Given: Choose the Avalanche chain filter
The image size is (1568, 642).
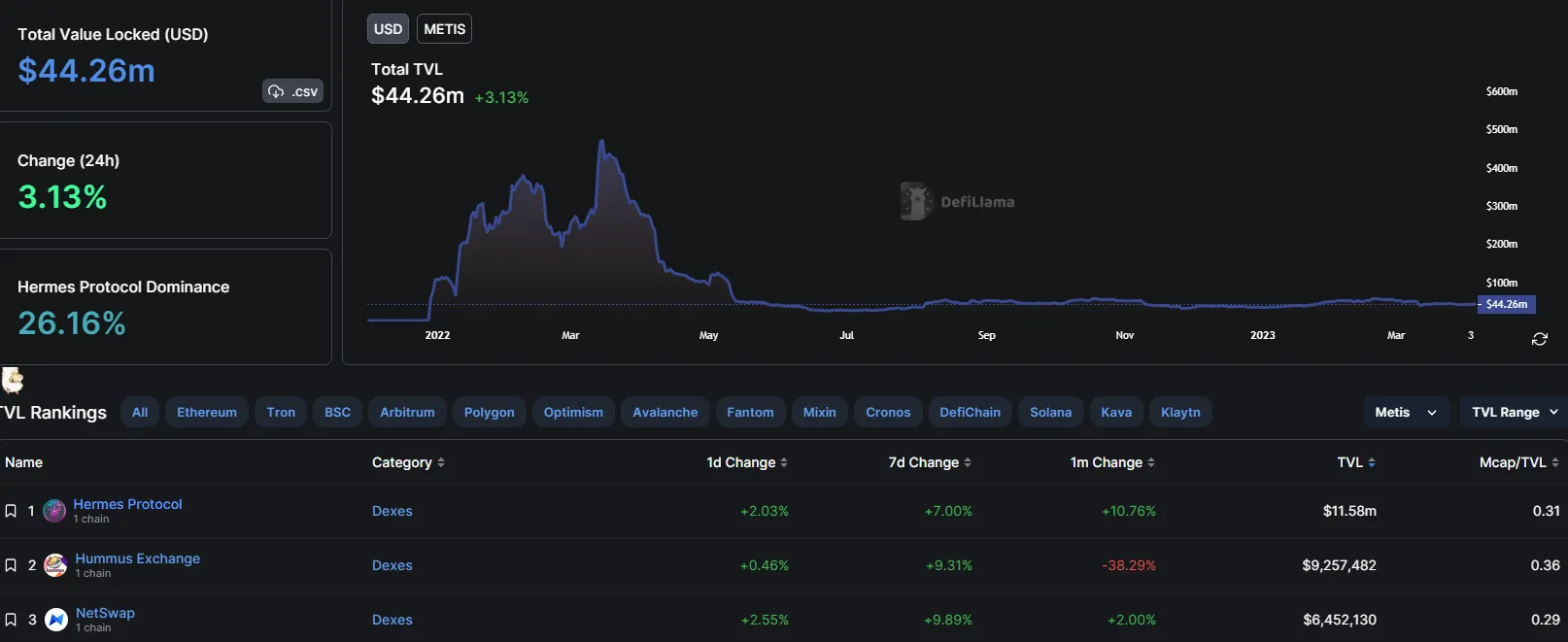Looking at the screenshot, I should pyautogui.click(x=665, y=412).
